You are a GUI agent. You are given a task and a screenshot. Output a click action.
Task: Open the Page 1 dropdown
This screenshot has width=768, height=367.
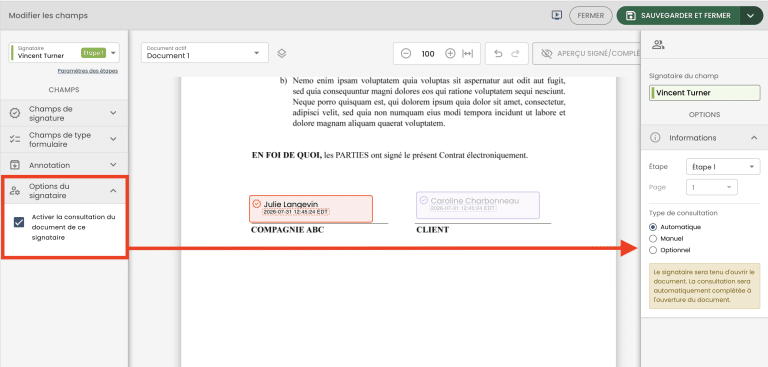click(712, 187)
